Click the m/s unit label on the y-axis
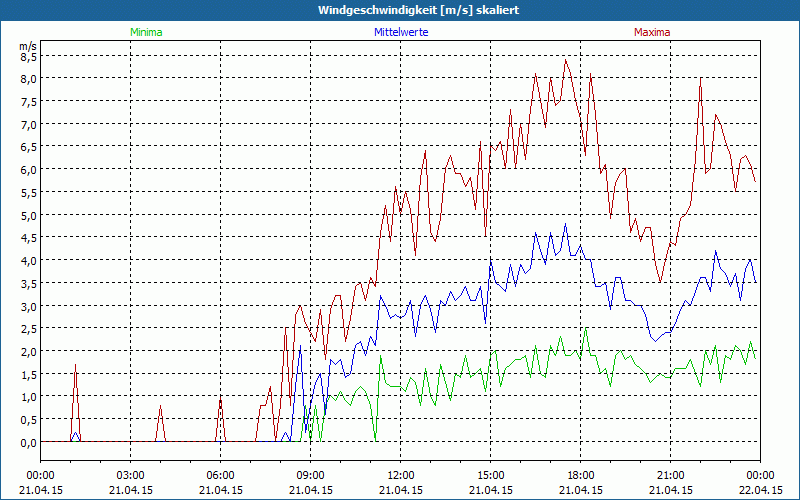 [28, 46]
